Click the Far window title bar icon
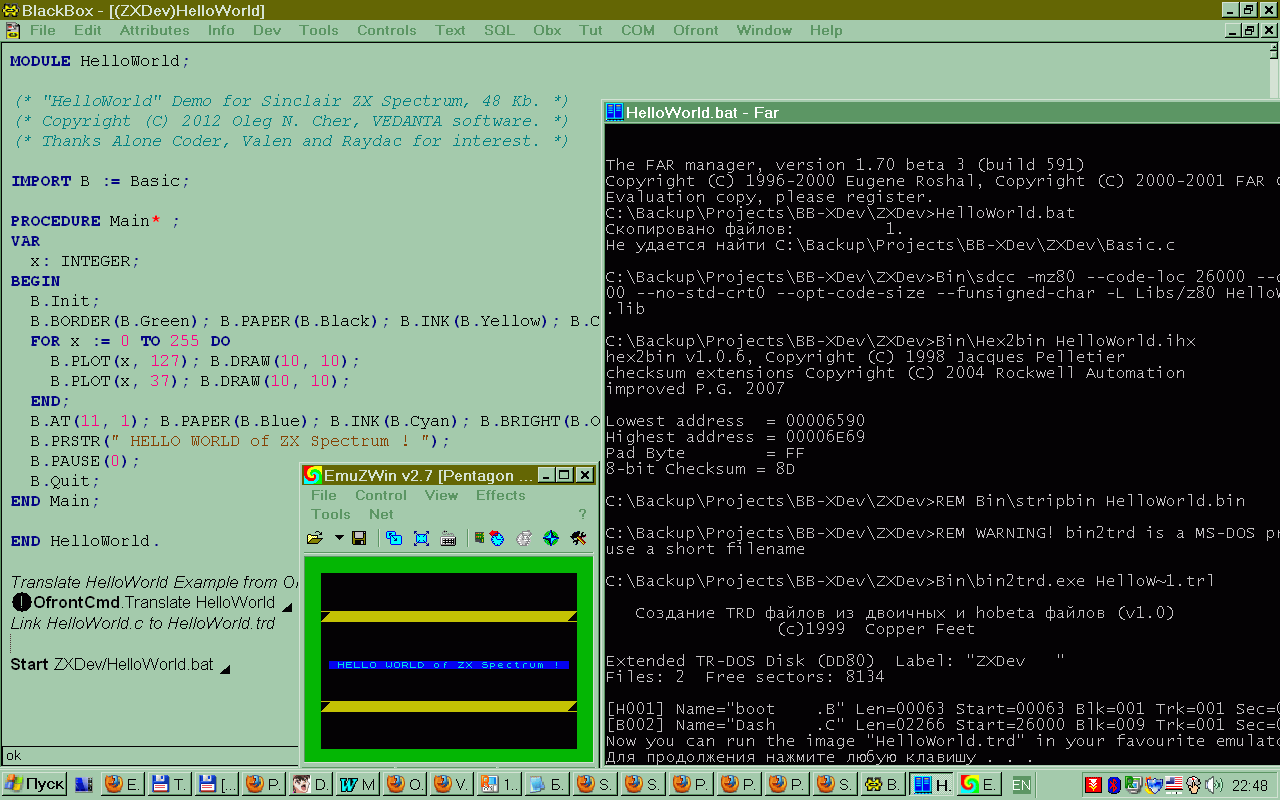This screenshot has width=1280, height=800. tap(614, 112)
